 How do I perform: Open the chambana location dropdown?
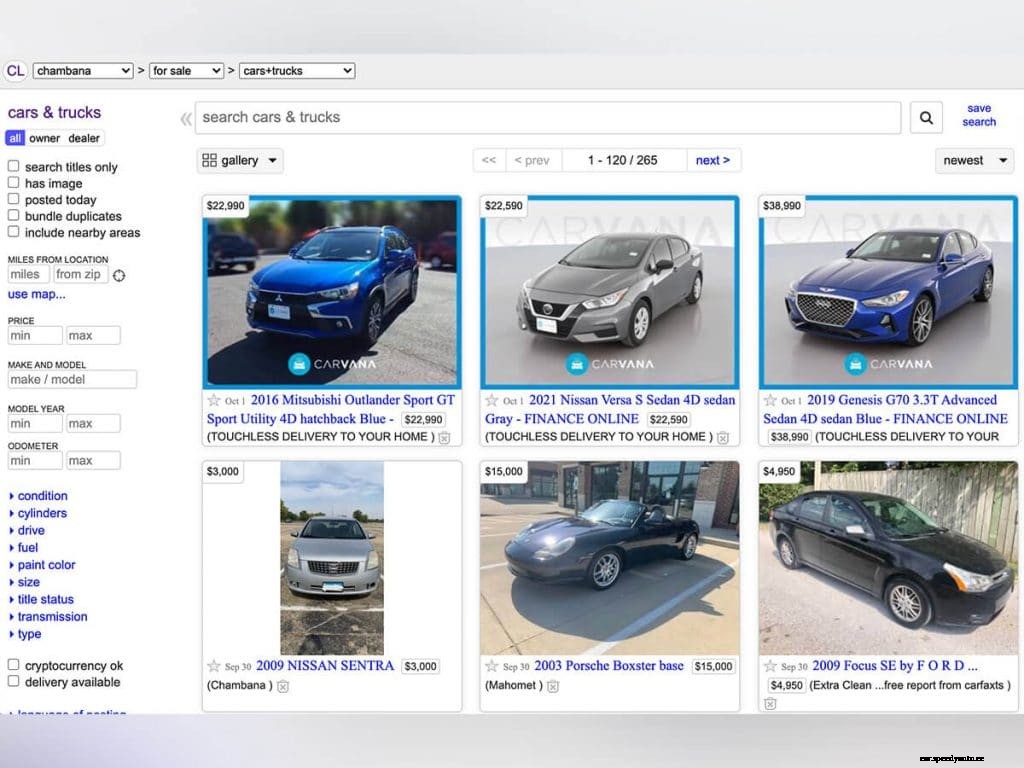(82, 71)
